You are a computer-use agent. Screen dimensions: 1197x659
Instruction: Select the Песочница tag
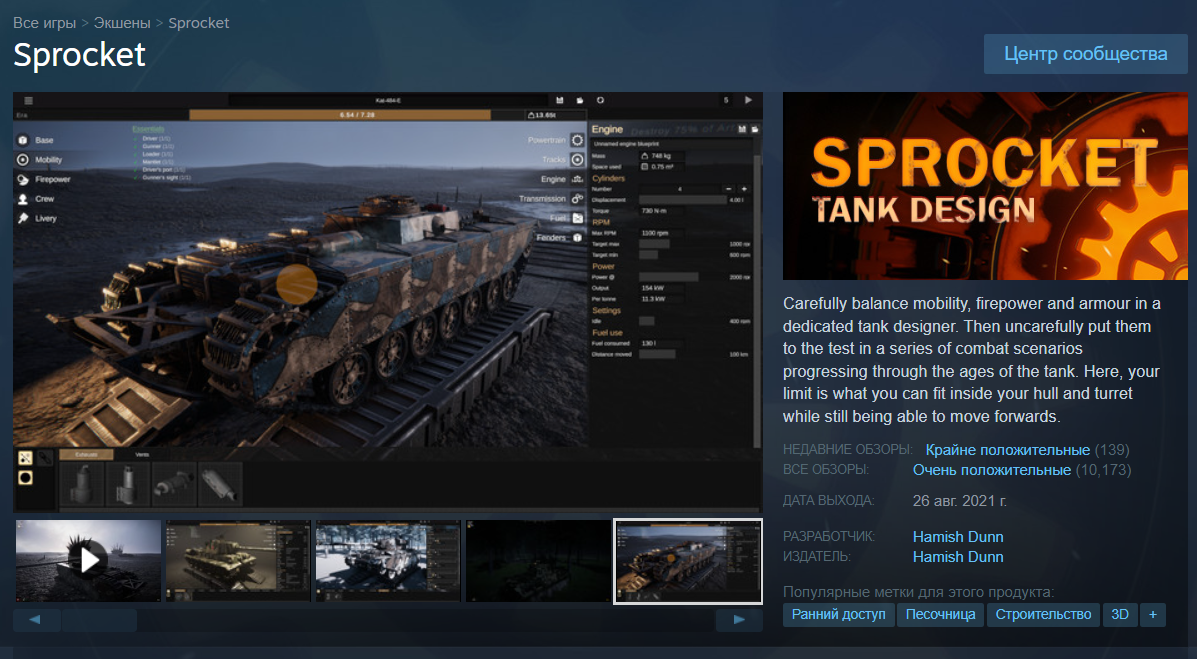coord(940,615)
